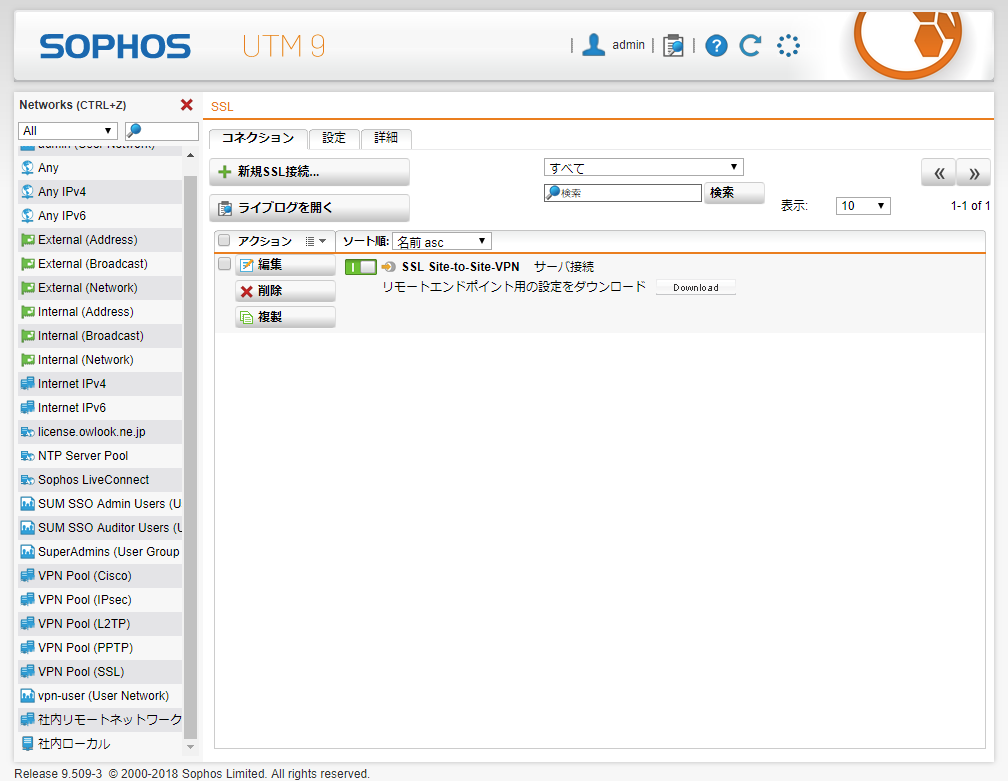Toggle the SSL Site-to-Site-VPN enable switch
This screenshot has width=1008, height=781.
[360, 267]
